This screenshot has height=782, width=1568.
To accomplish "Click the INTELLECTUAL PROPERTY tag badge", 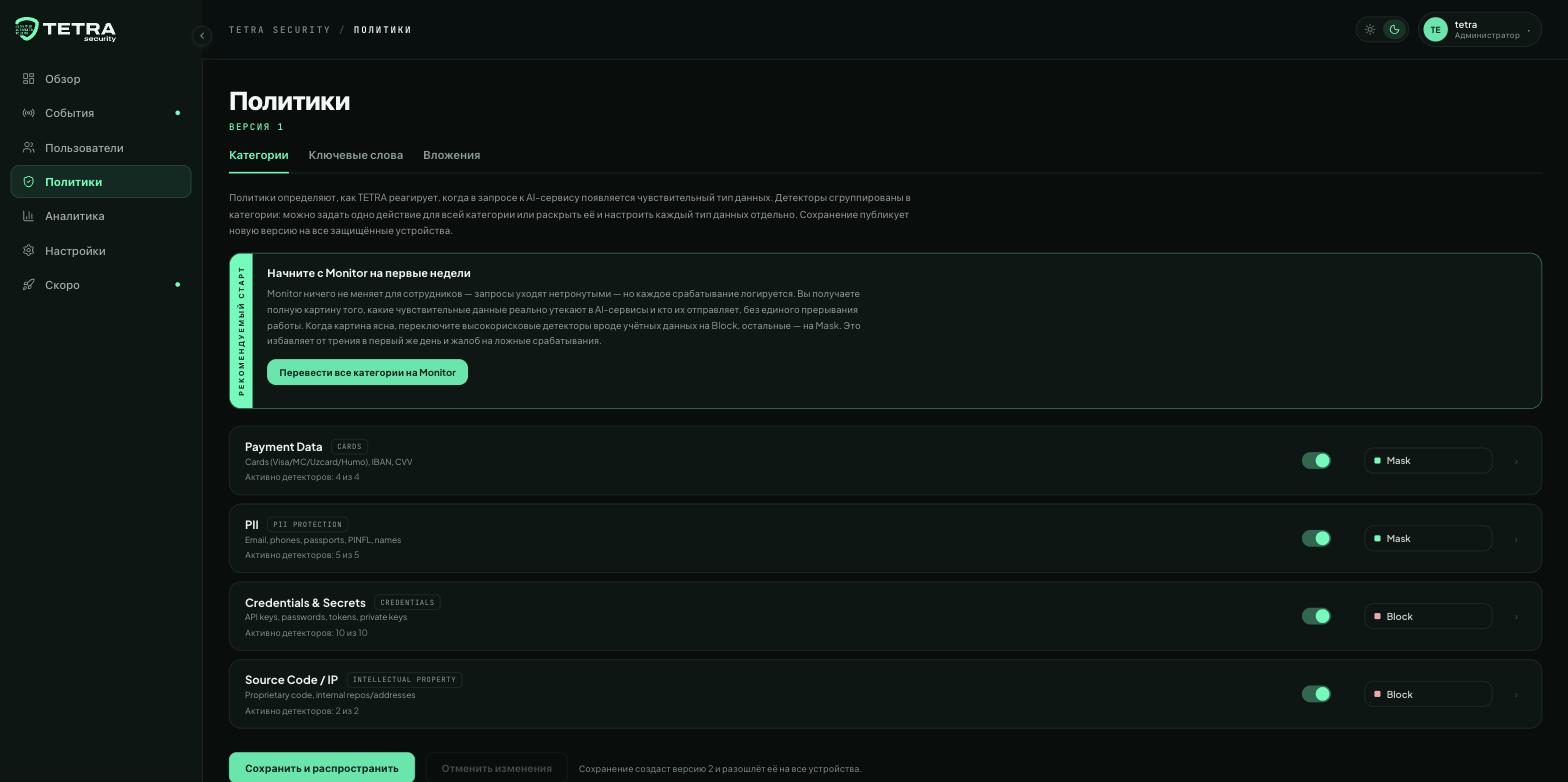I will (x=404, y=680).
